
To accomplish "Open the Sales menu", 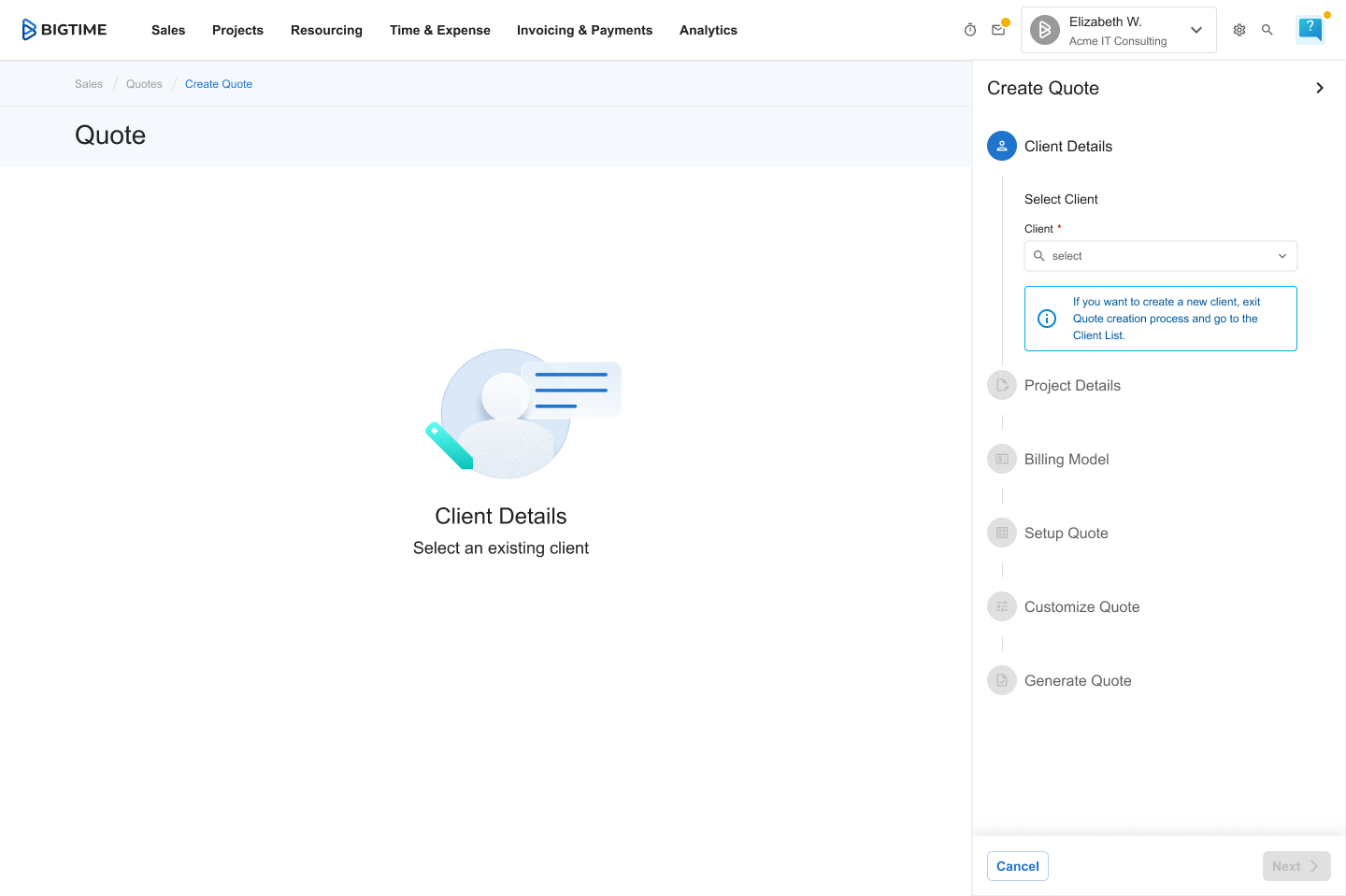I will click(x=168, y=30).
